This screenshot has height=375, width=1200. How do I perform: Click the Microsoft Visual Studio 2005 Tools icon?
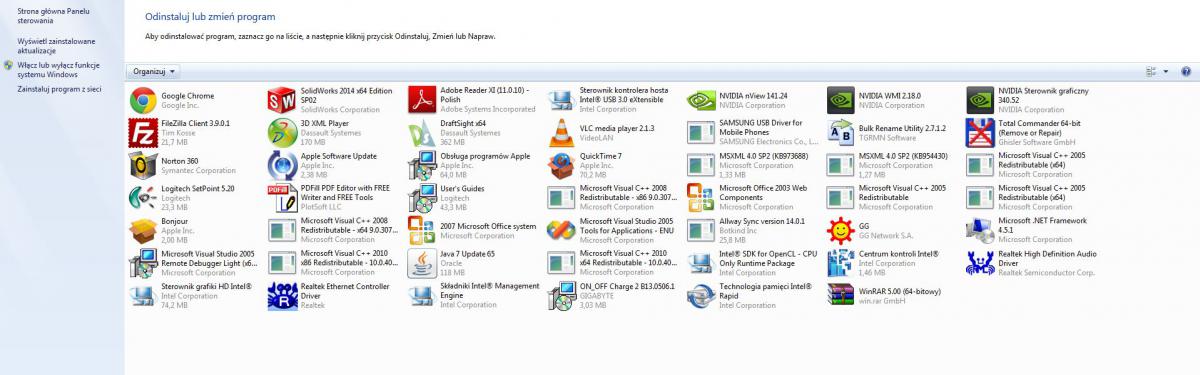[562, 231]
